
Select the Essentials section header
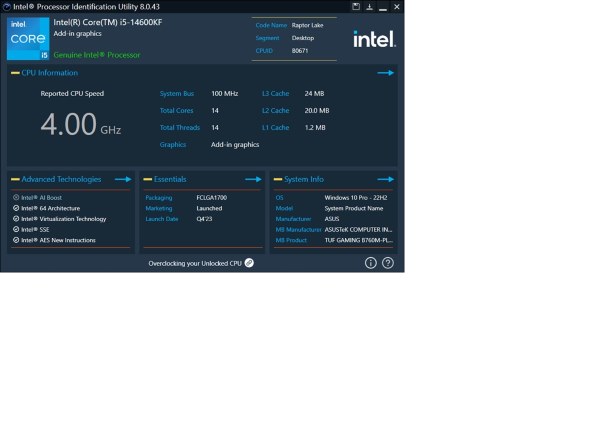click(170, 179)
